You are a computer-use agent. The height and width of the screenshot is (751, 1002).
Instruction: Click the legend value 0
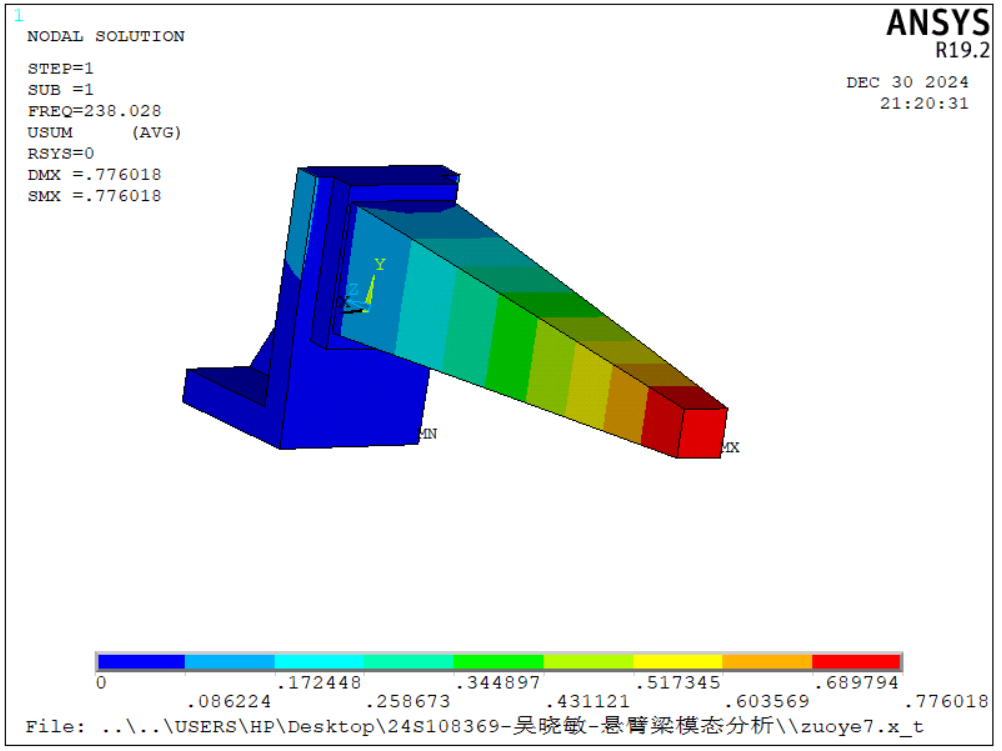coord(101,683)
